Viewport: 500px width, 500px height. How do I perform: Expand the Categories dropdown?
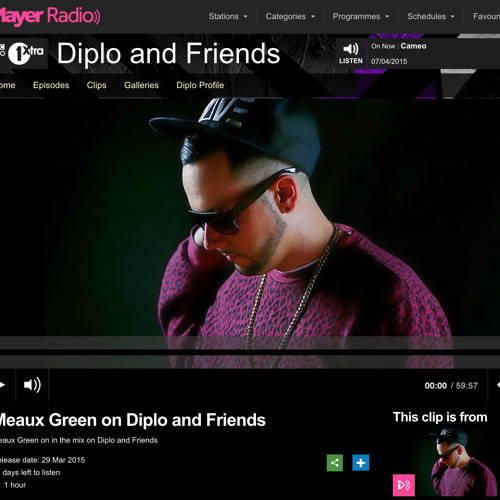click(290, 16)
